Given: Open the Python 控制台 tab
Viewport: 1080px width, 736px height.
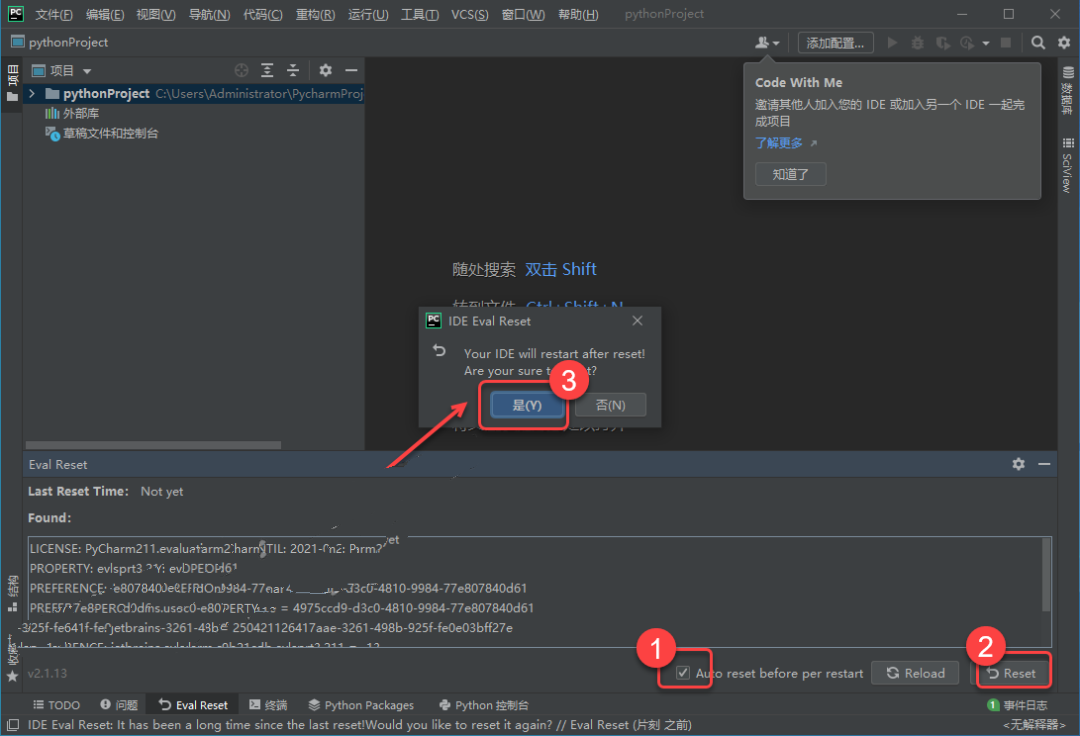Looking at the screenshot, I should [484, 705].
